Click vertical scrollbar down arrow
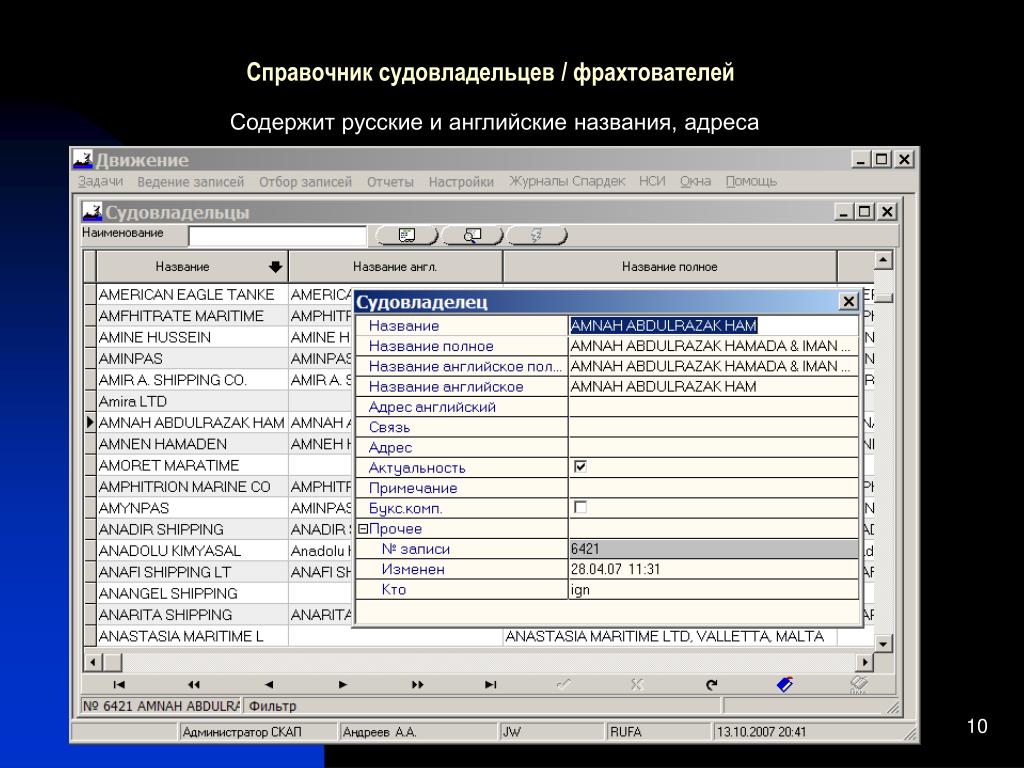 click(x=883, y=643)
